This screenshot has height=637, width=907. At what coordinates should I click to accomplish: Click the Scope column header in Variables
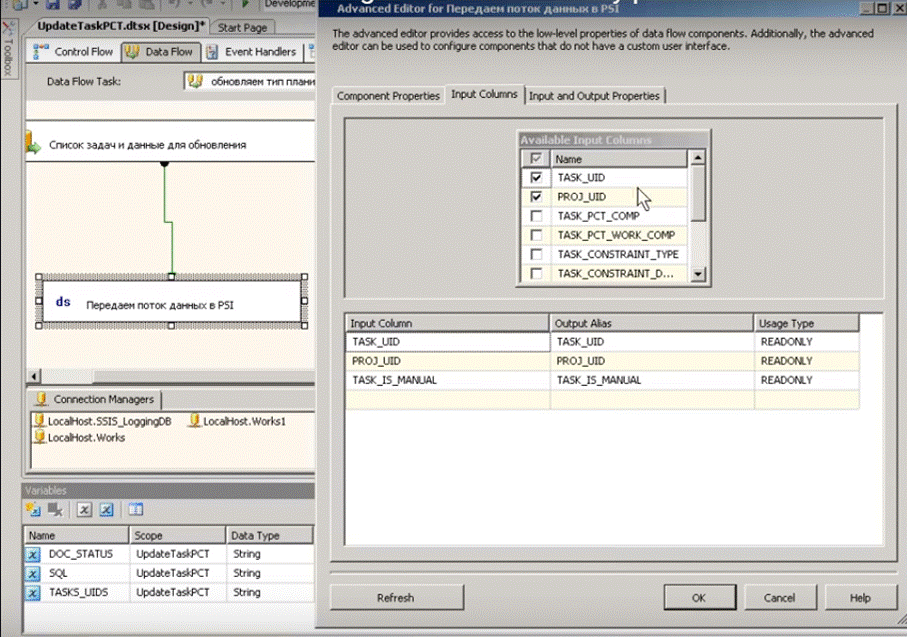(177, 536)
